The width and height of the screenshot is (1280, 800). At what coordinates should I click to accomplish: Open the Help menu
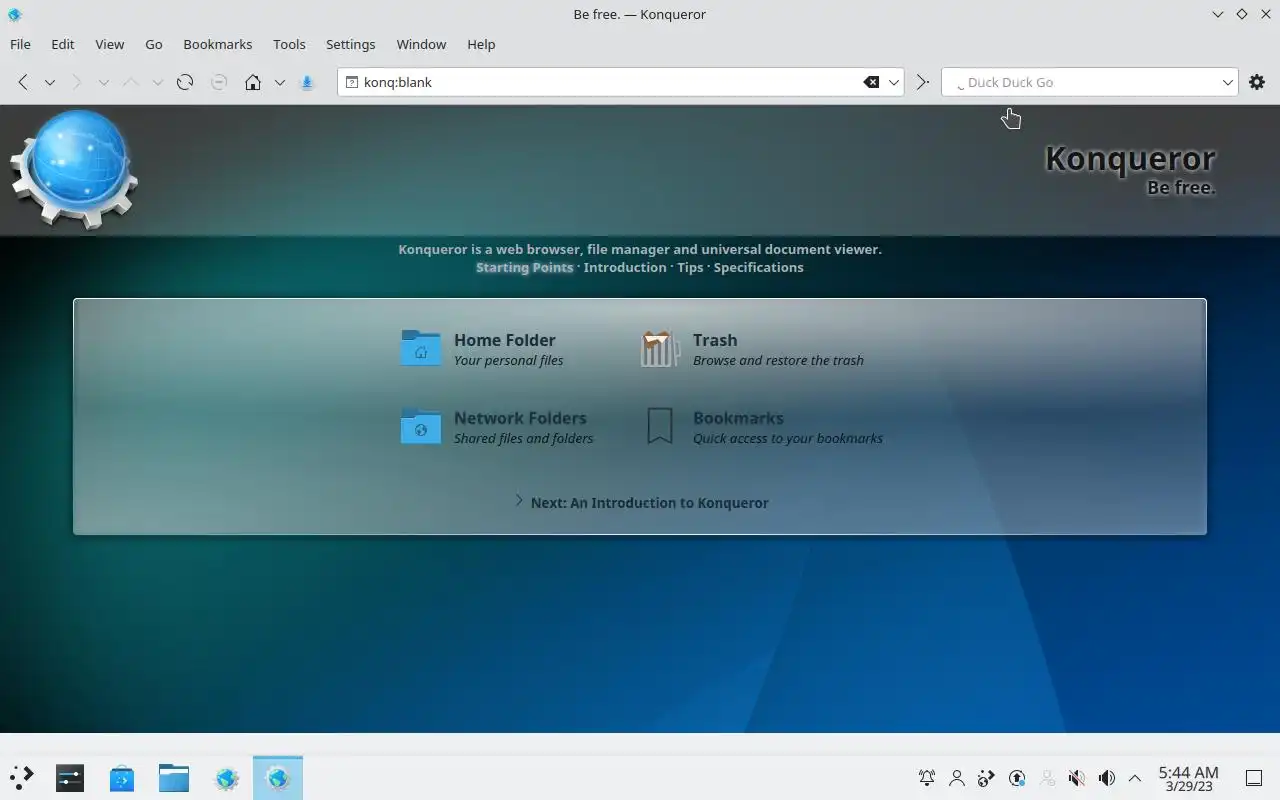point(481,44)
